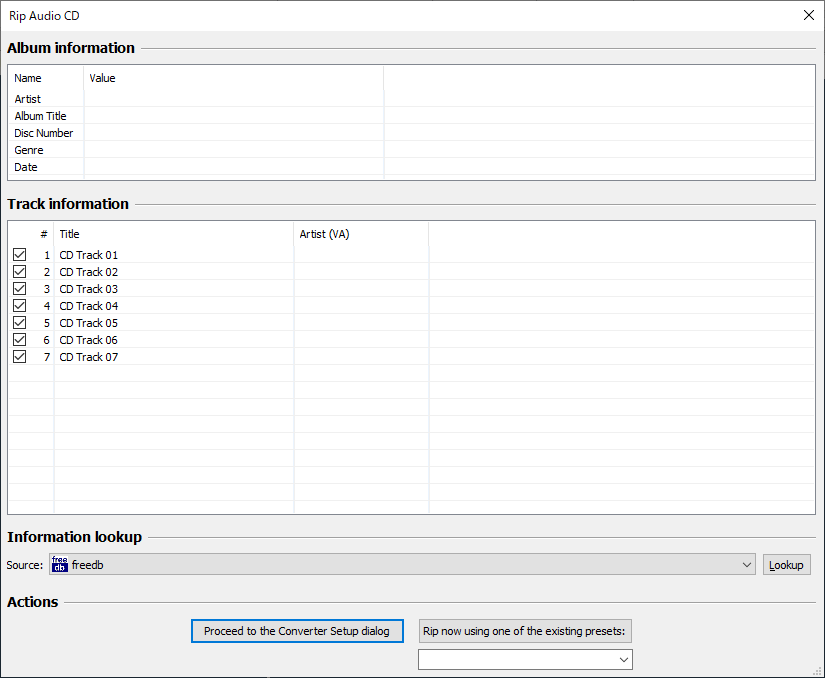The image size is (825, 678).
Task: Deselect the CD Track 06 checkbox
Action: tap(19, 340)
